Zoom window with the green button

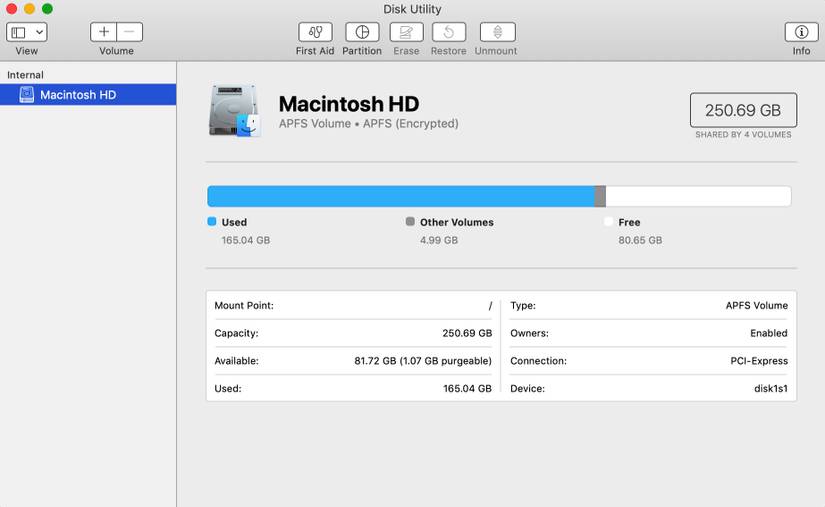[x=47, y=9]
